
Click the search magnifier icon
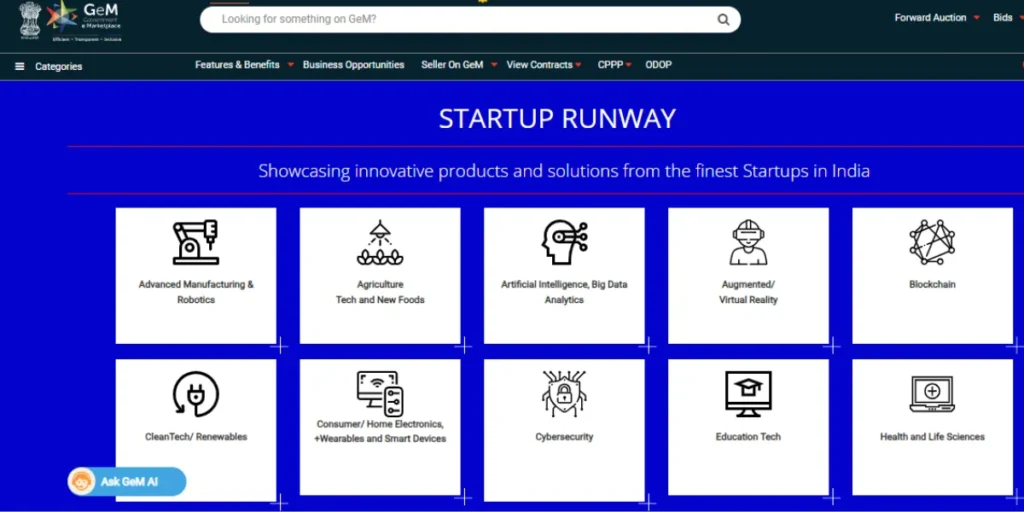pos(723,20)
